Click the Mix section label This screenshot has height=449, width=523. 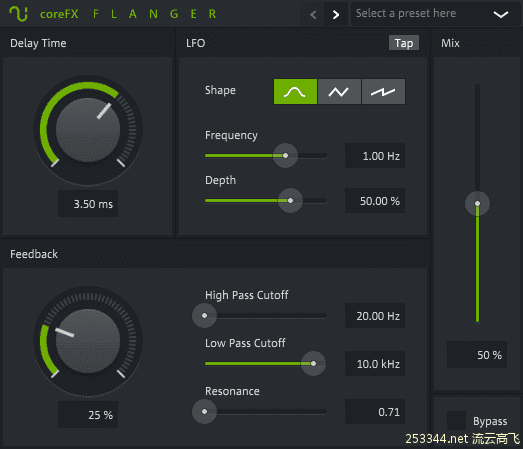[x=450, y=43]
